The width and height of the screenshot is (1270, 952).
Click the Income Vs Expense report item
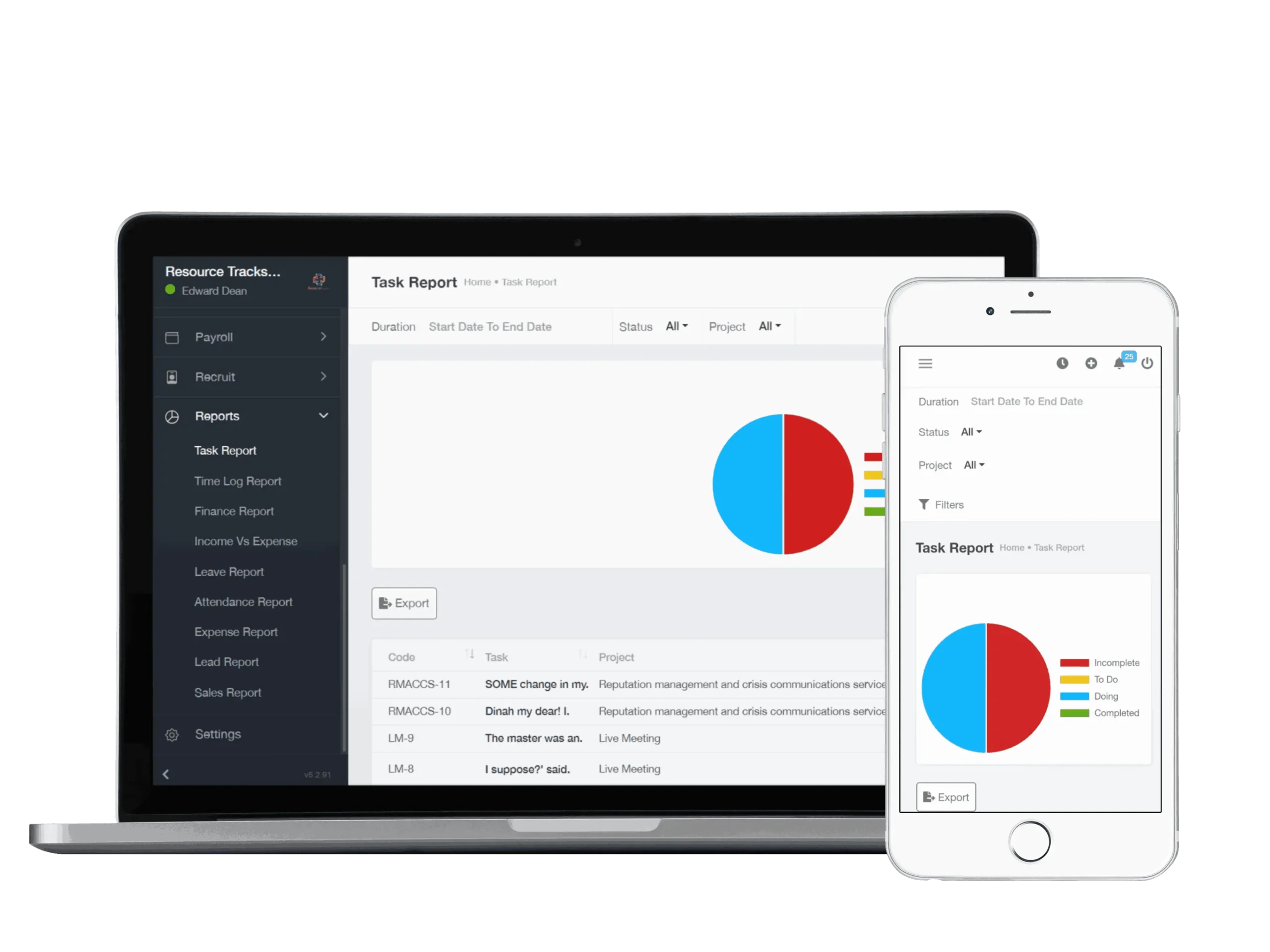point(246,541)
